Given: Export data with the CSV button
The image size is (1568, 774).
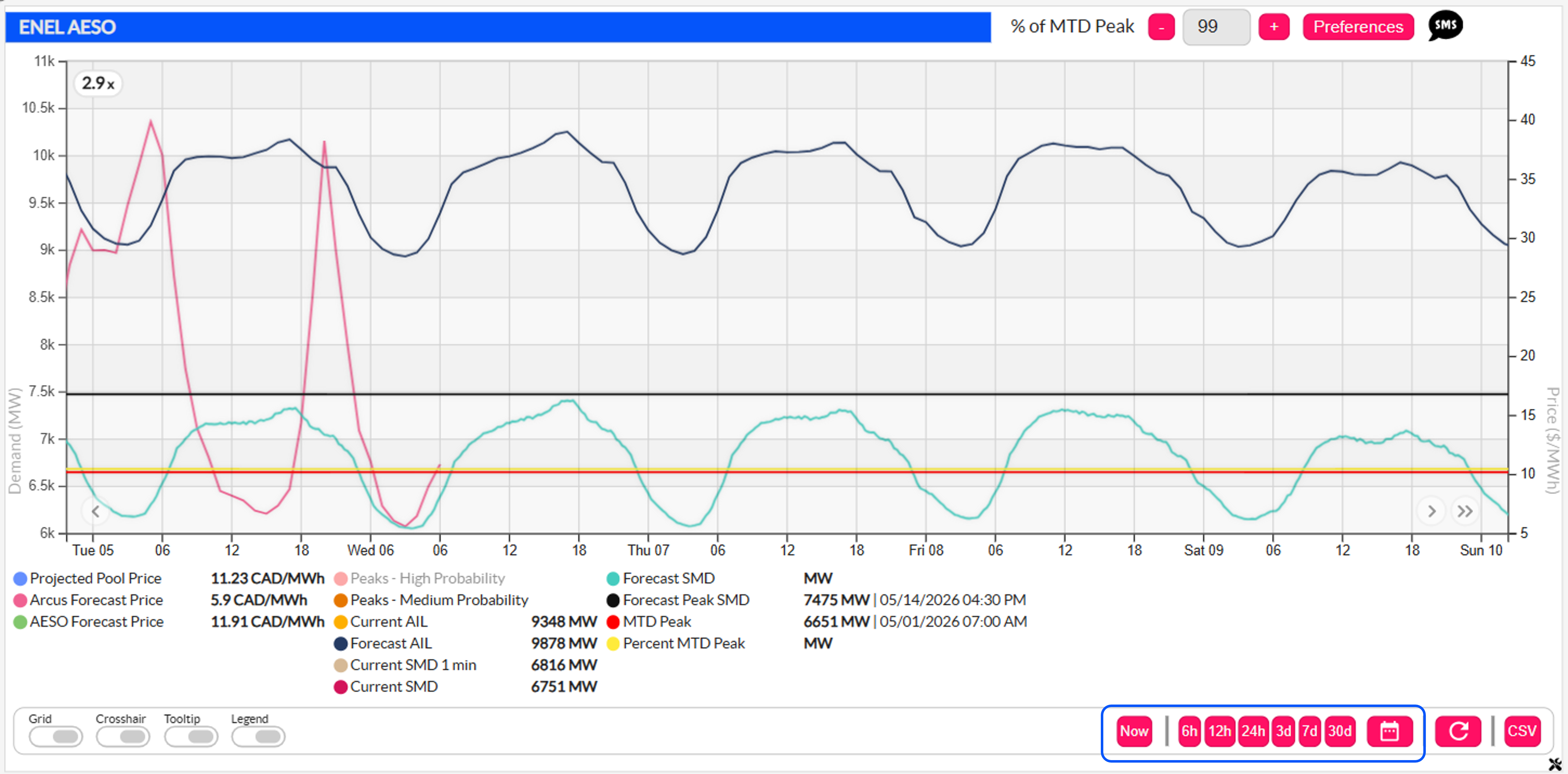Looking at the screenshot, I should pyautogui.click(x=1522, y=731).
